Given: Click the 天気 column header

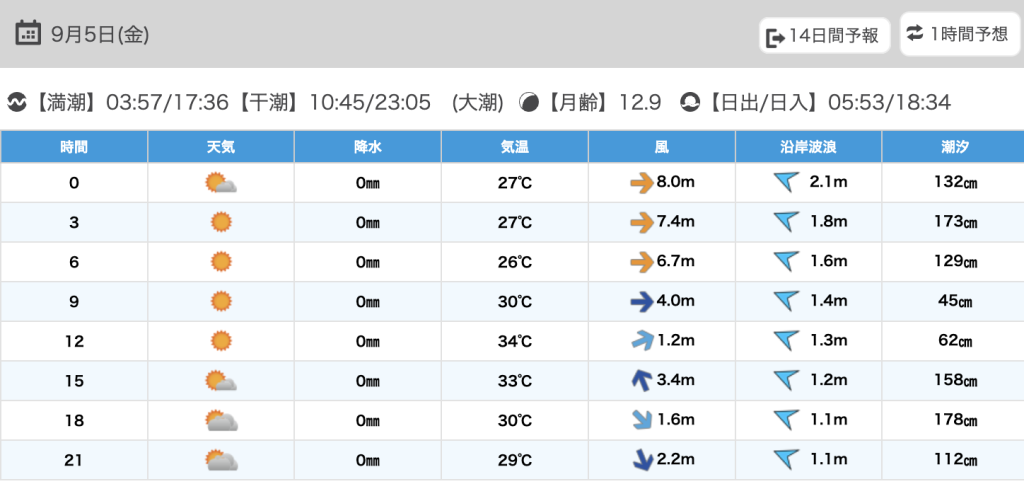Looking at the screenshot, I should 221,147.
